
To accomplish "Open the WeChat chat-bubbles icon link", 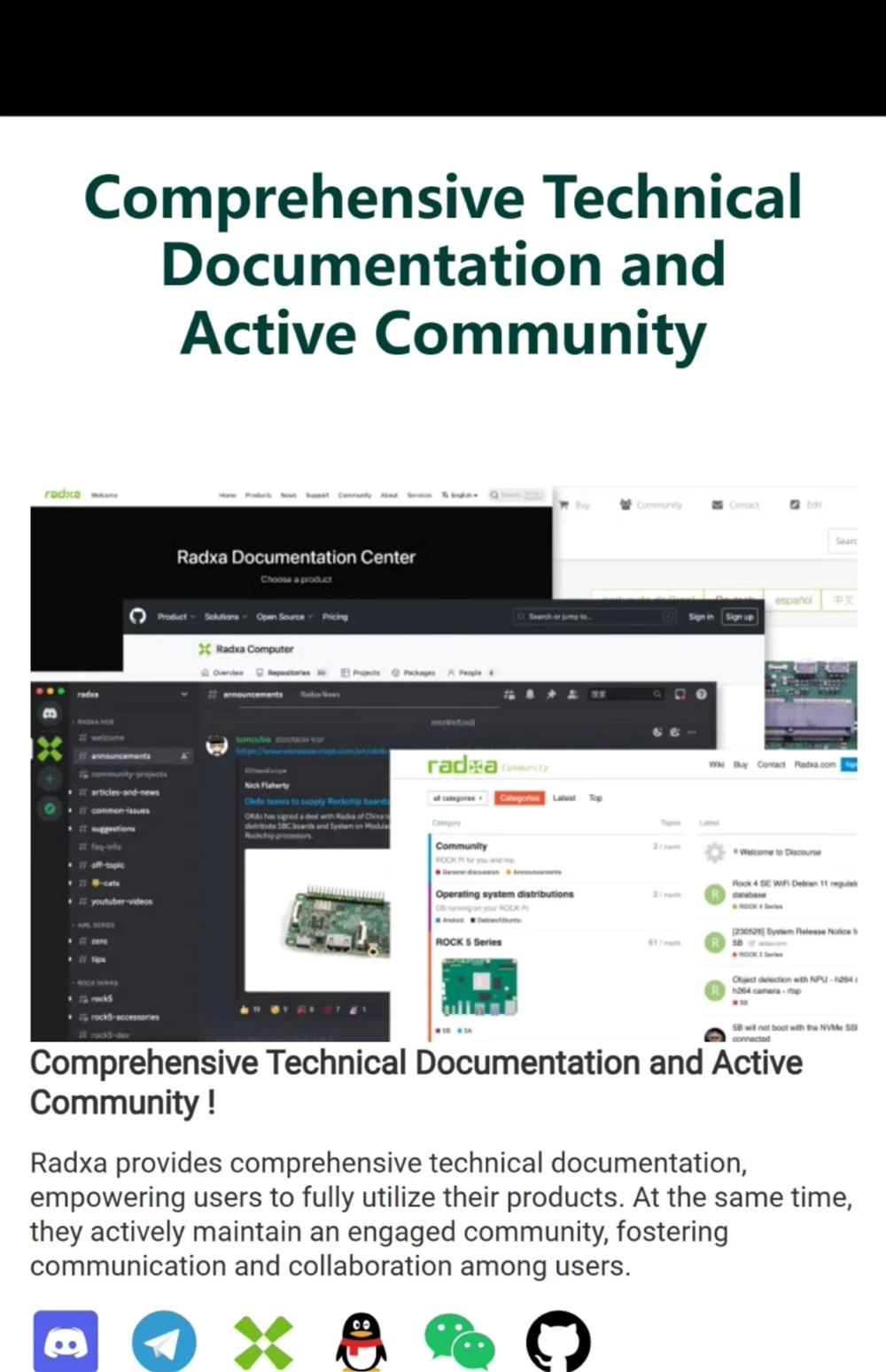I will [x=459, y=1342].
